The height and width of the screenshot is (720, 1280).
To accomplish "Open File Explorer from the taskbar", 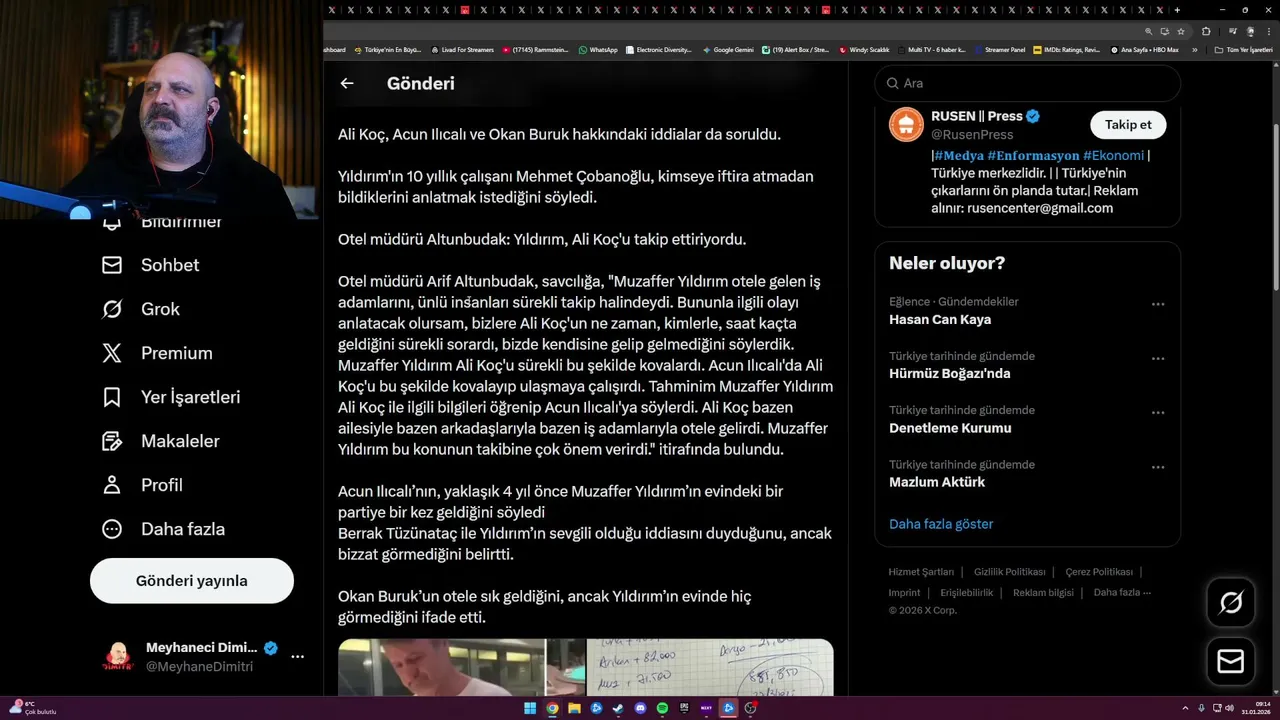I will [x=574, y=708].
